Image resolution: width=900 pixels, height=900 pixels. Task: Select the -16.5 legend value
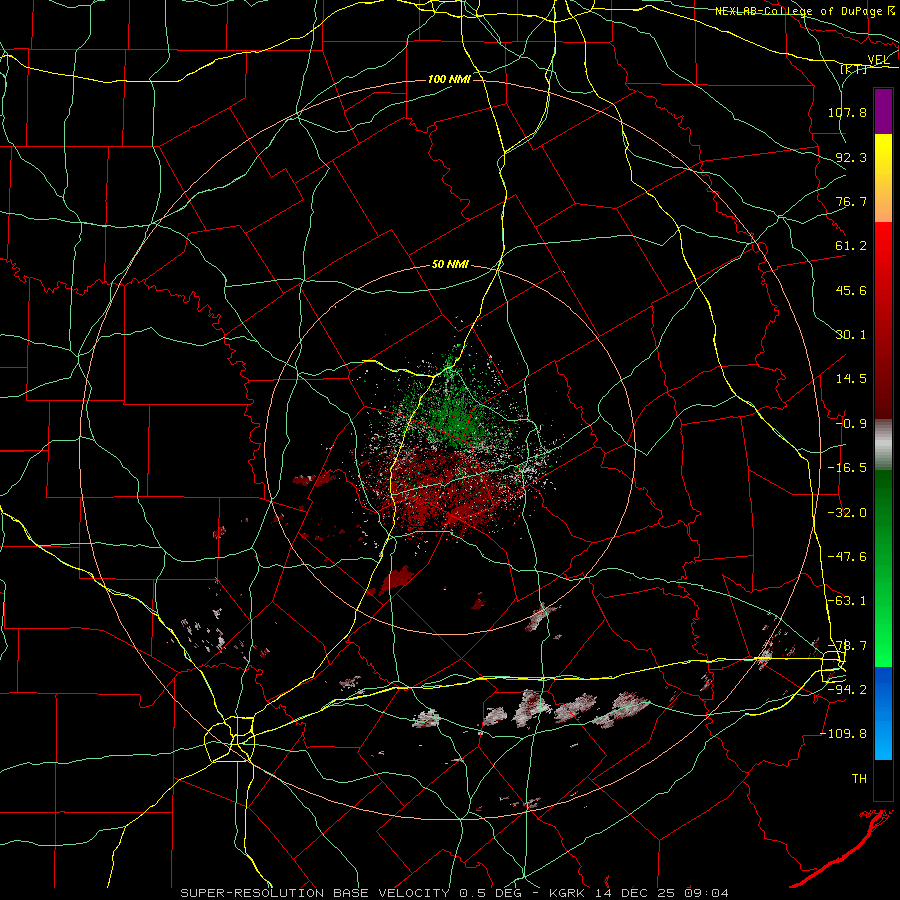click(847, 468)
